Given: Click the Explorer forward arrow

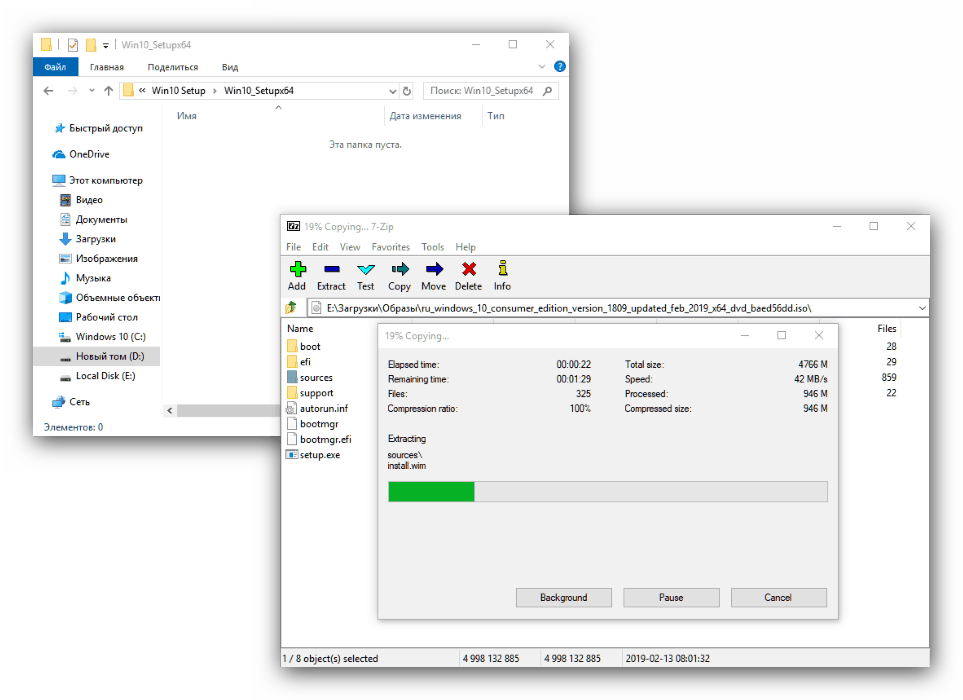Looking at the screenshot, I should click(x=72, y=91).
